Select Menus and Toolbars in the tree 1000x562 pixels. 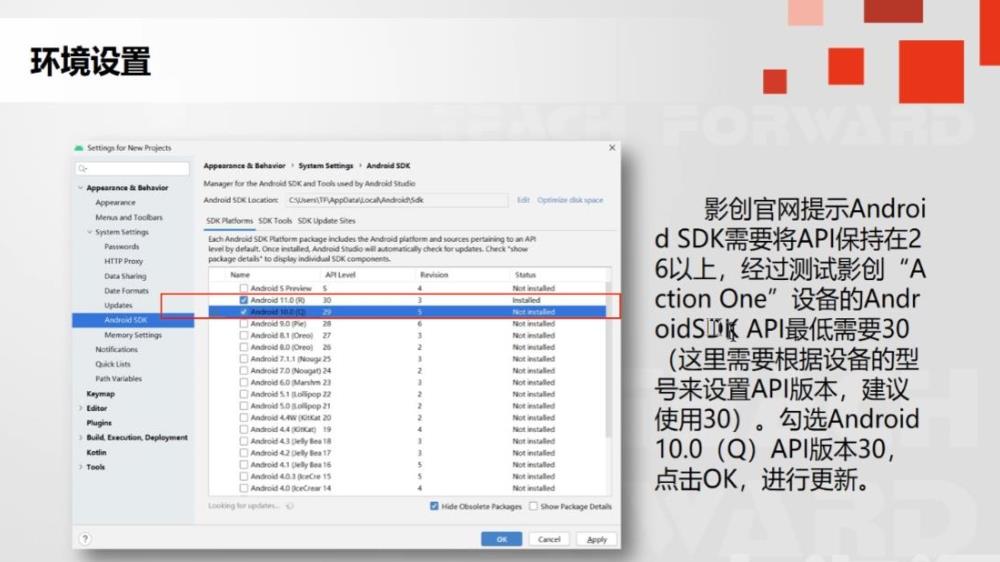(x=129, y=218)
